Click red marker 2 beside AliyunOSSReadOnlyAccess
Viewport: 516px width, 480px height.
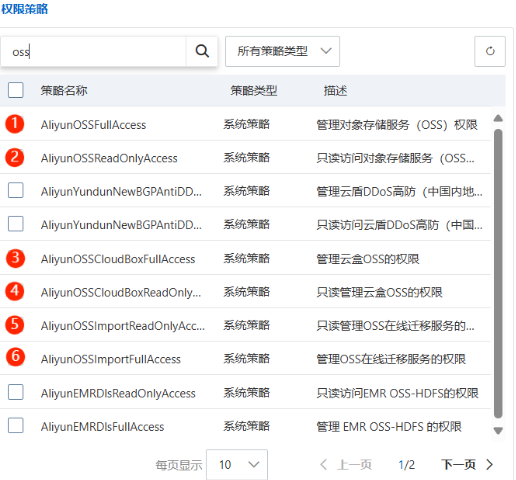coord(15,157)
